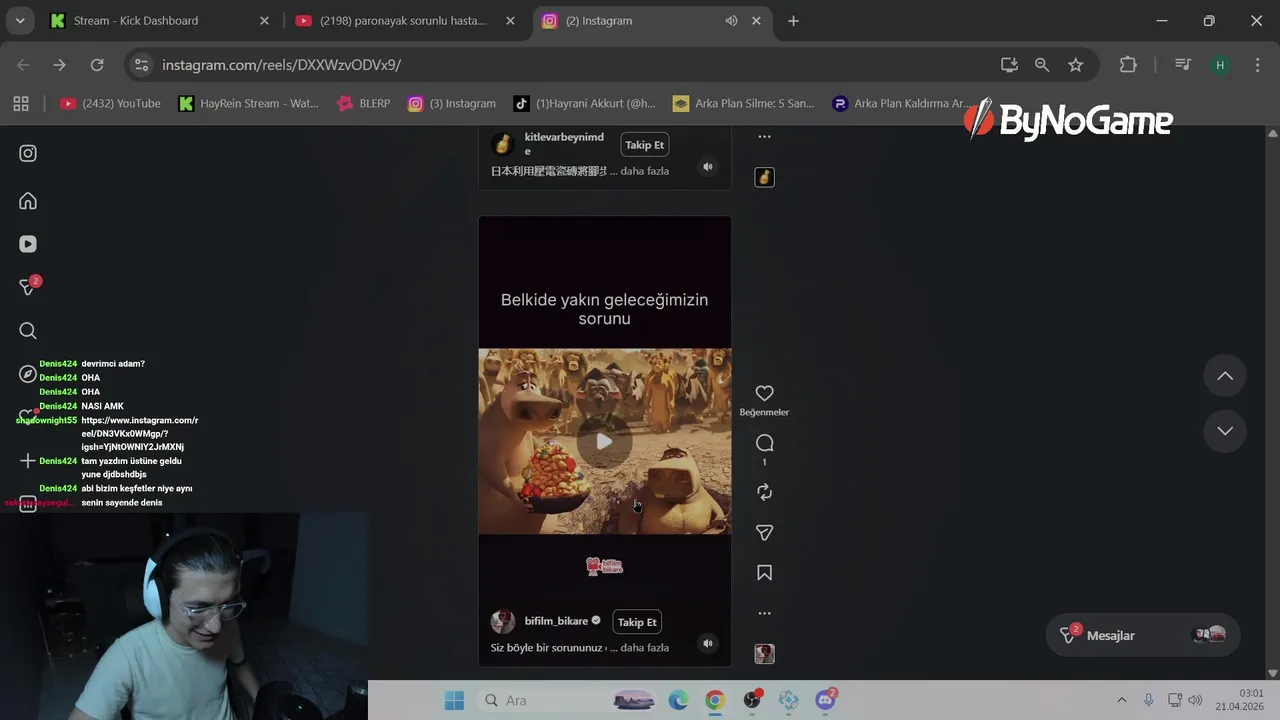The width and height of the screenshot is (1280, 720).
Task: Save the bifilm_bikare reel with bookmark
Action: (x=764, y=573)
